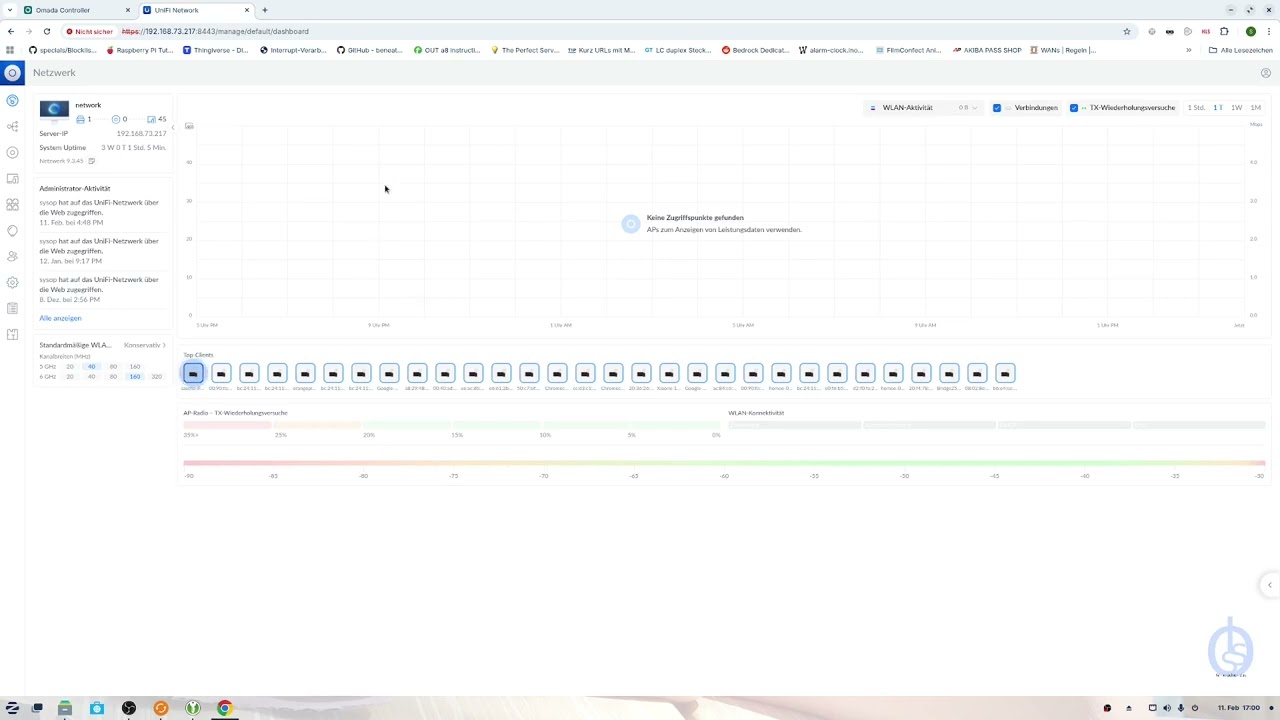Select the last Top Clients device icon
Viewport: 1280px width, 720px height.
1005,373
